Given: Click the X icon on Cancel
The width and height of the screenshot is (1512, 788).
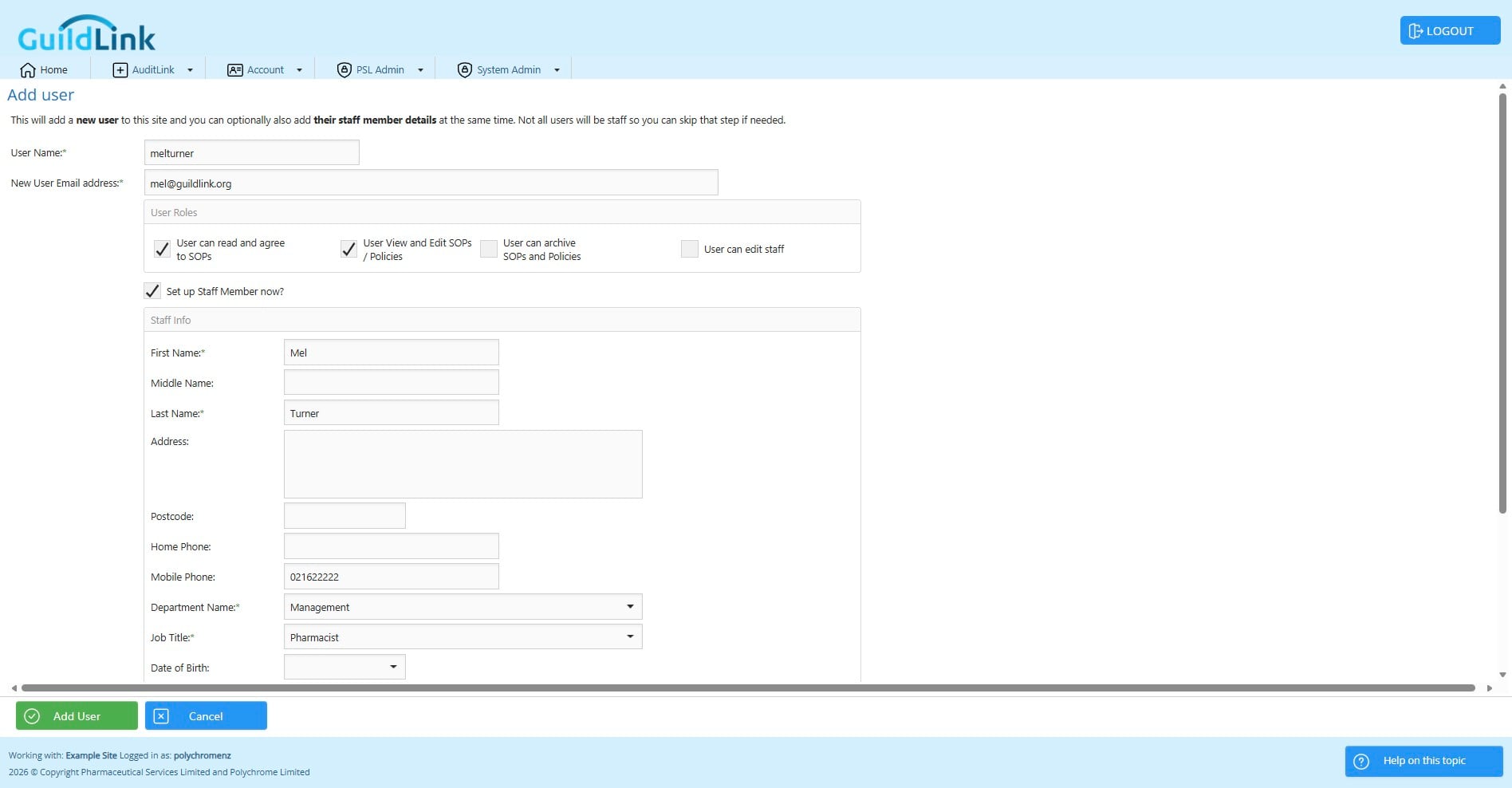Looking at the screenshot, I should (161, 716).
